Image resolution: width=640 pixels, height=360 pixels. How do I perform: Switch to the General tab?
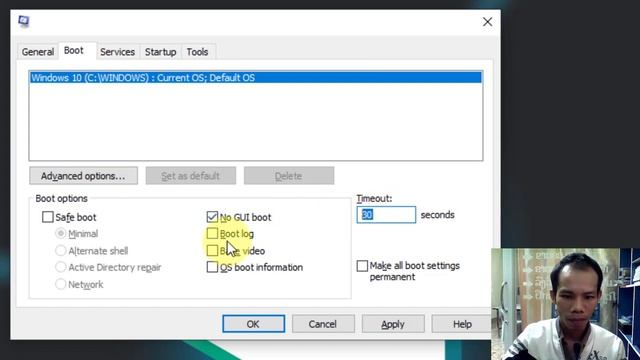(38, 52)
